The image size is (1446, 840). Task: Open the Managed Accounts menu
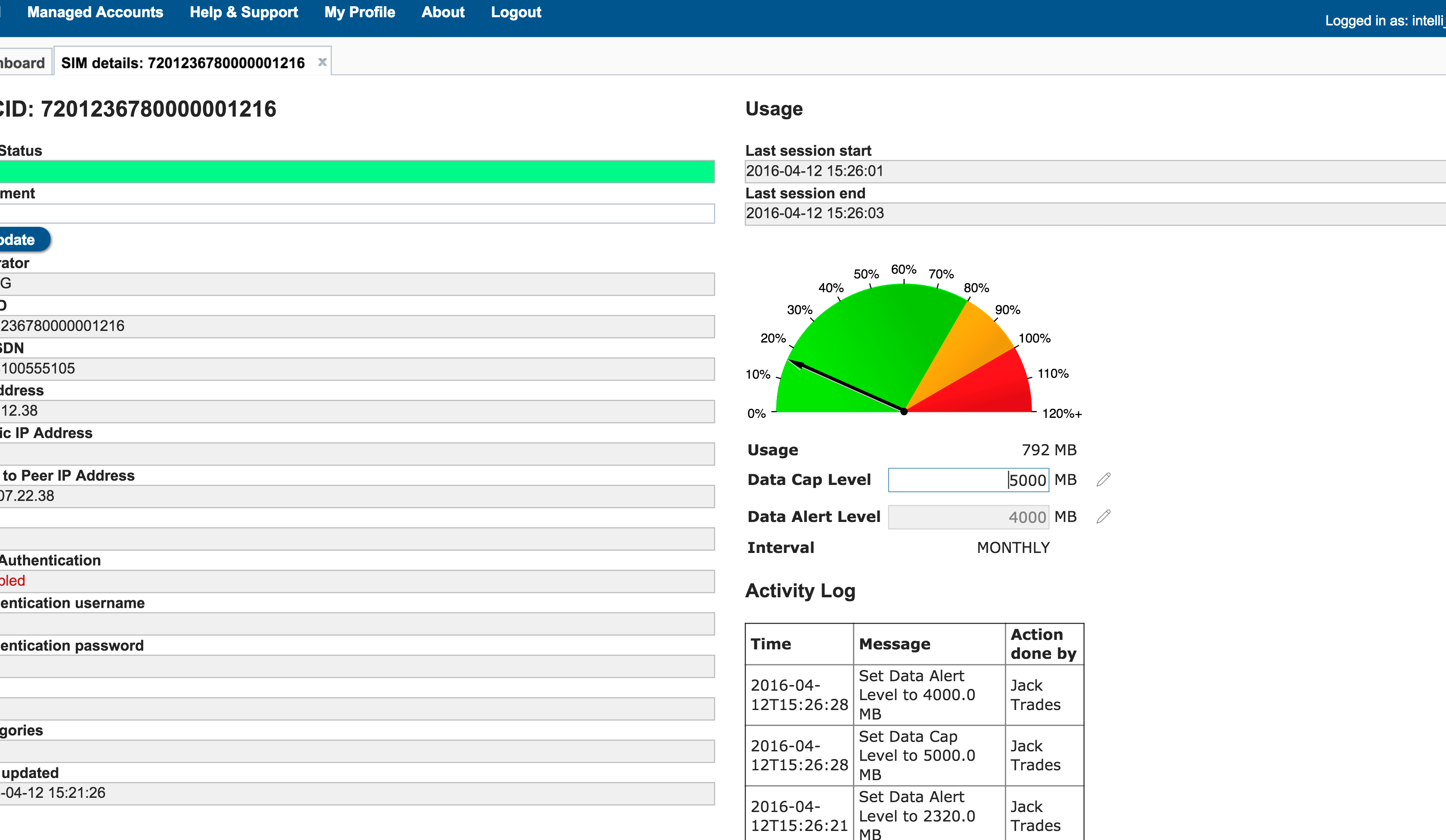pos(95,12)
